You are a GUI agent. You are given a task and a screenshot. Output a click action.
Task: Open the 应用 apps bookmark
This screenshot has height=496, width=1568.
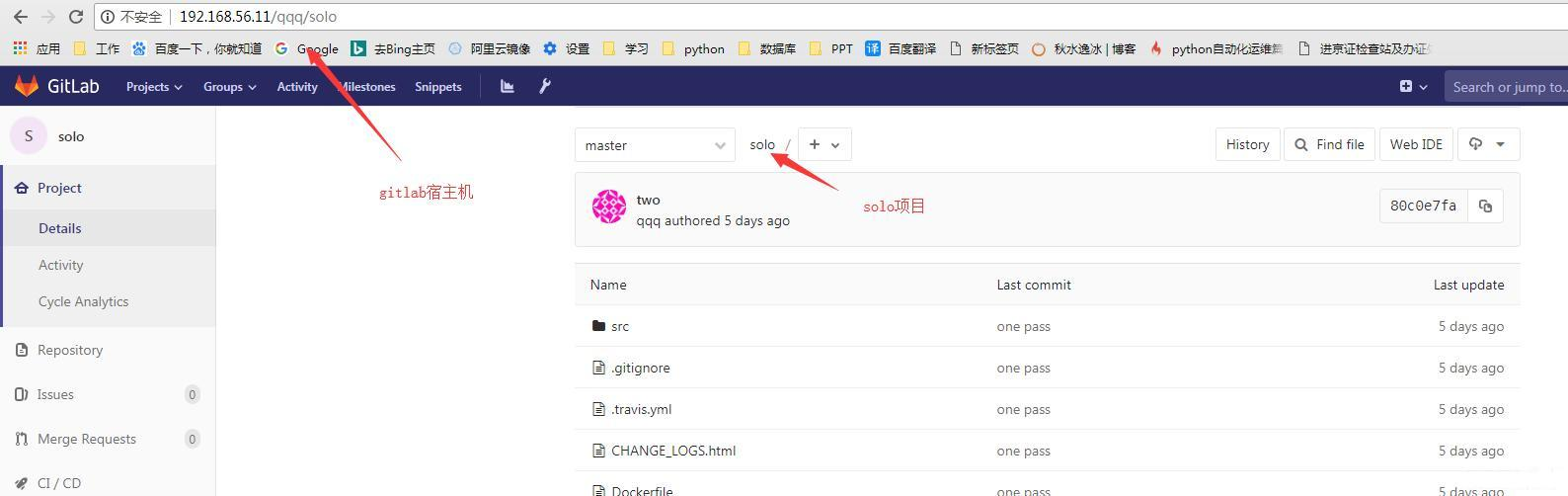click(x=37, y=48)
